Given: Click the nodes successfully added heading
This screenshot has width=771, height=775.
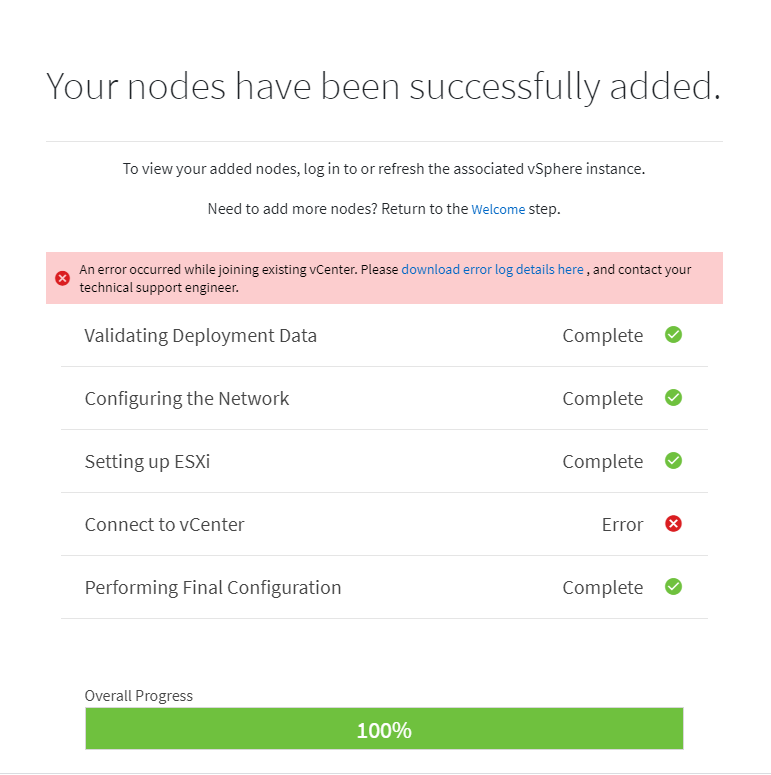Looking at the screenshot, I should (384, 87).
